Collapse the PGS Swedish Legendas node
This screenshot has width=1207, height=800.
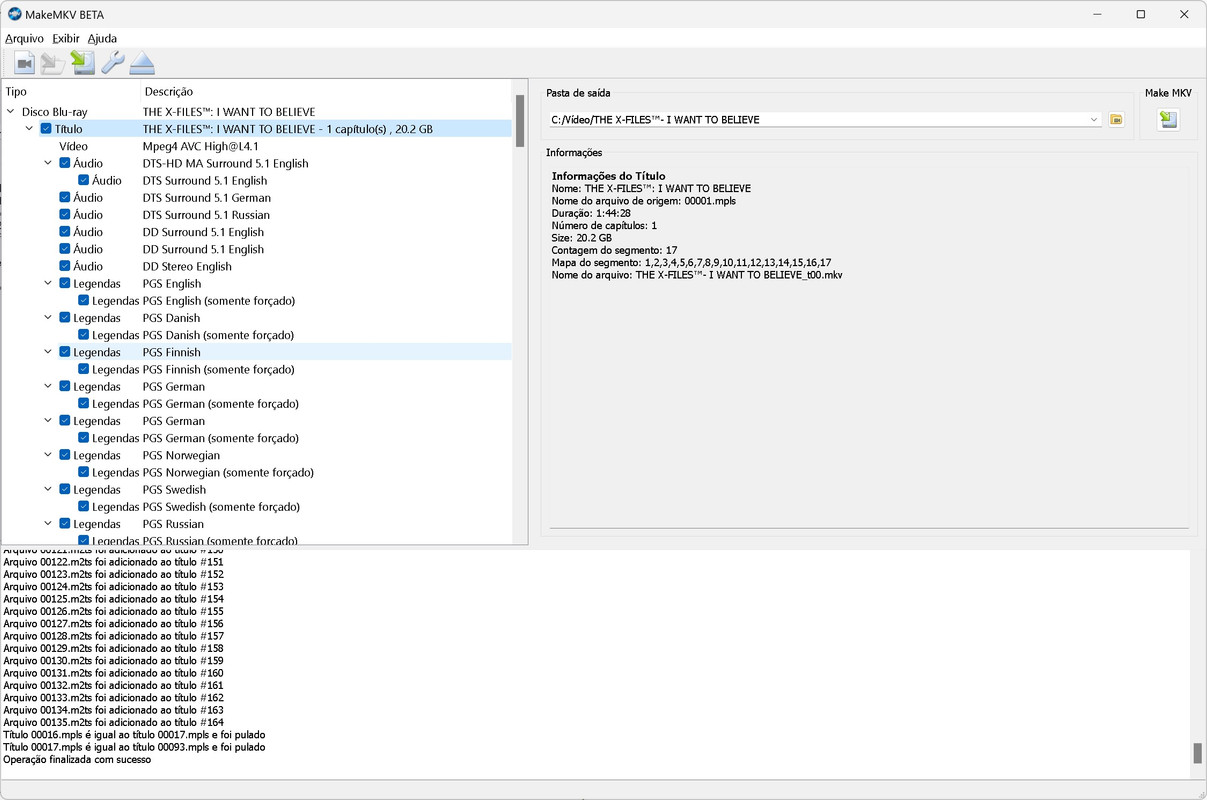click(48, 490)
